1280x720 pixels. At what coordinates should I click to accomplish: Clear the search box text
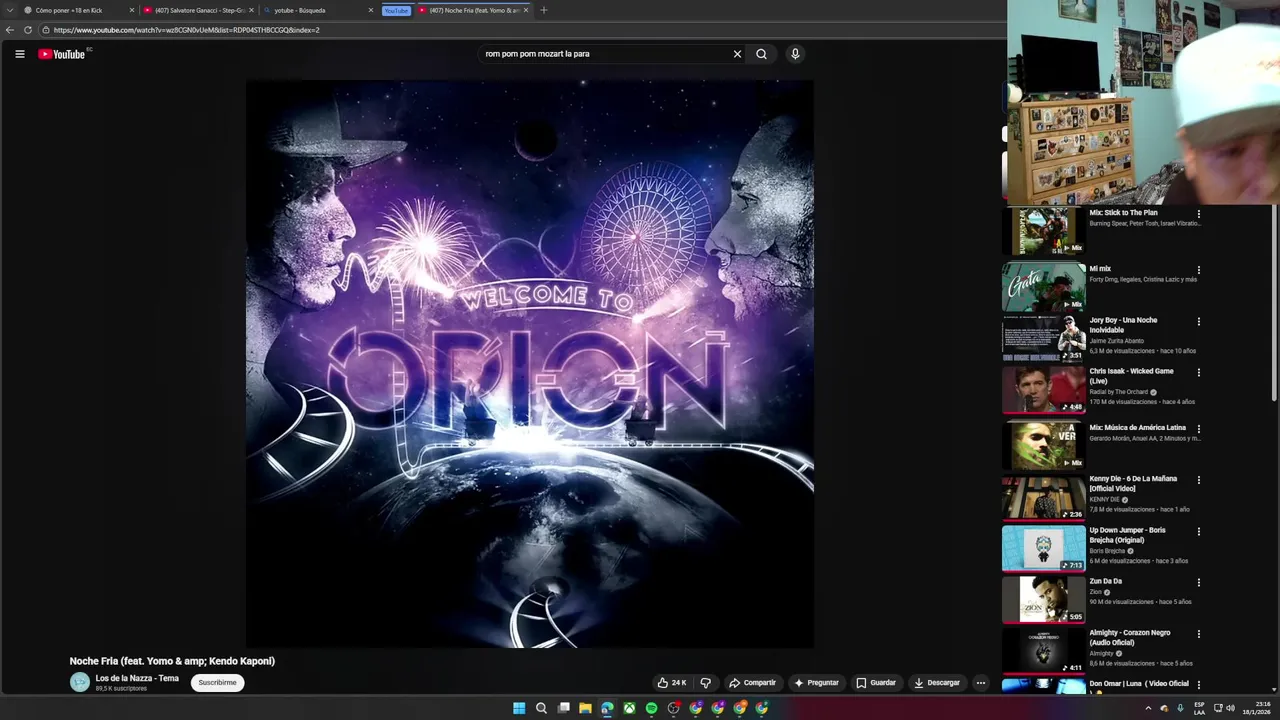737,54
